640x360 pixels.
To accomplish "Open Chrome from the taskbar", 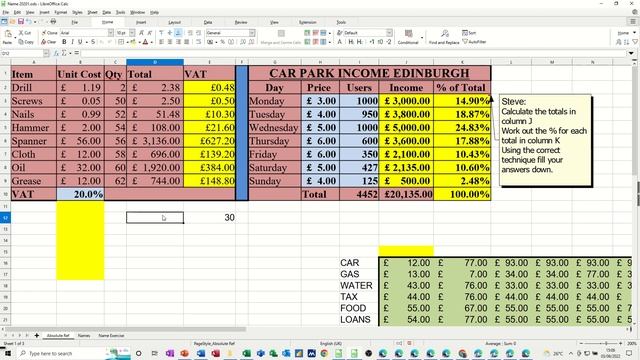I will pyautogui.click(x=324, y=353).
